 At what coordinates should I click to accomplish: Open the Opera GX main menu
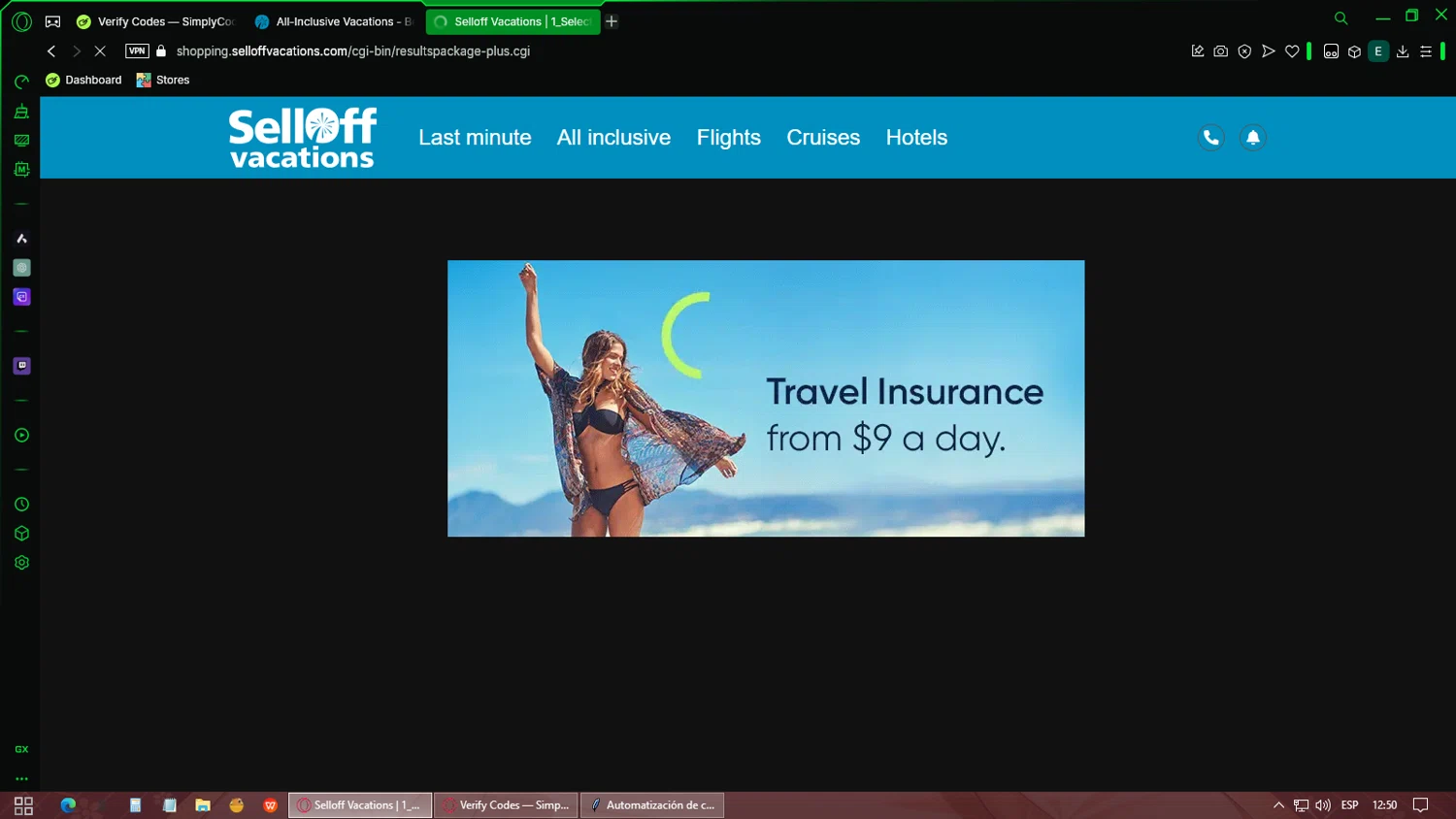21,21
